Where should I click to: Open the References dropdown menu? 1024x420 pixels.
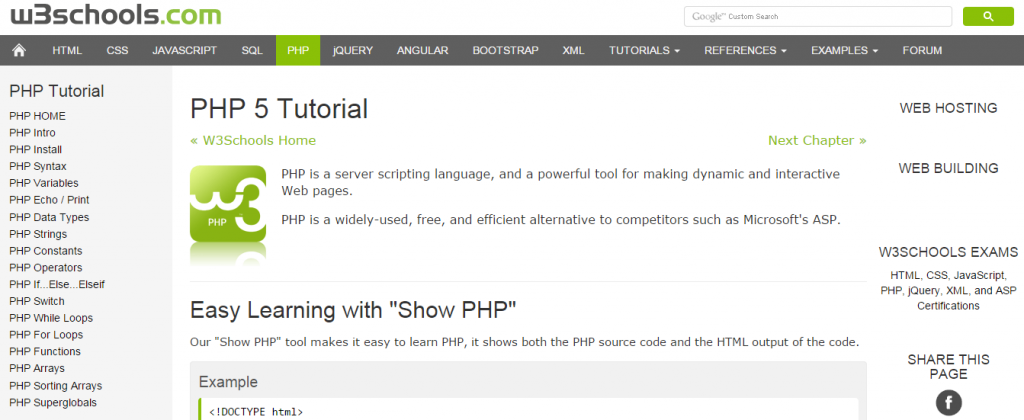(x=745, y=50)
